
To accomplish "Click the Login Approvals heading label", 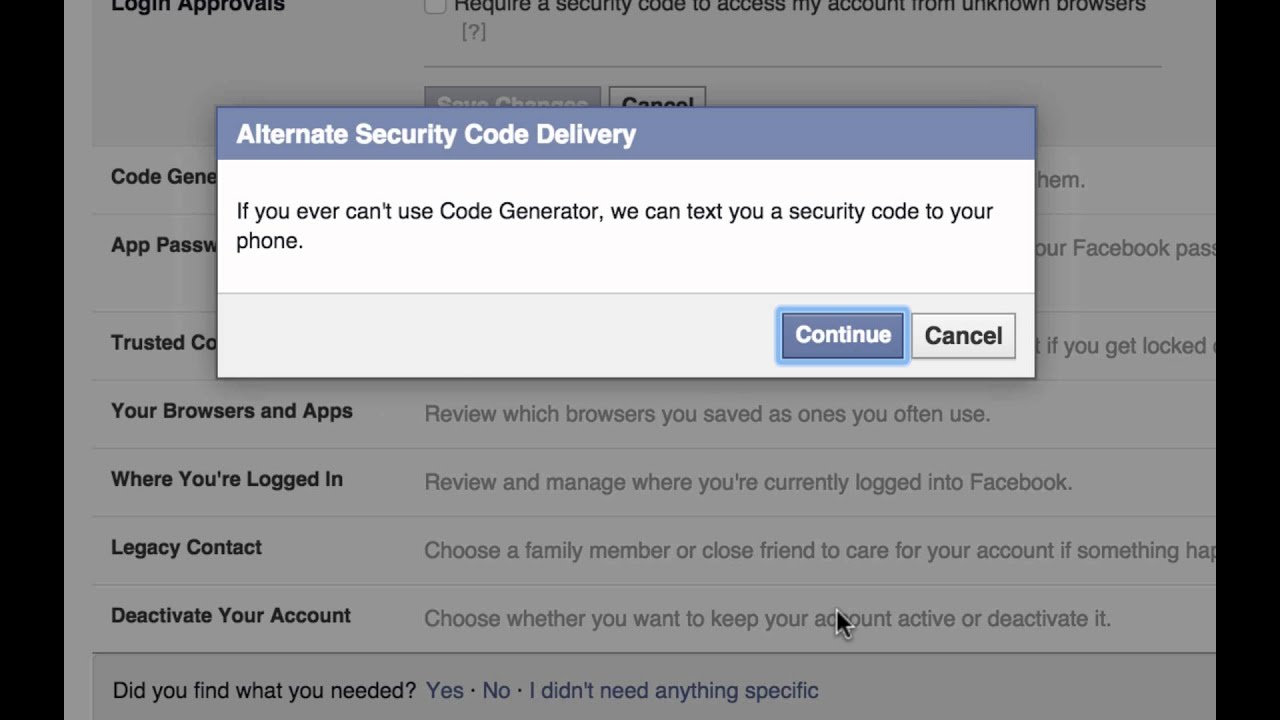I will click(x=198, y=7).
